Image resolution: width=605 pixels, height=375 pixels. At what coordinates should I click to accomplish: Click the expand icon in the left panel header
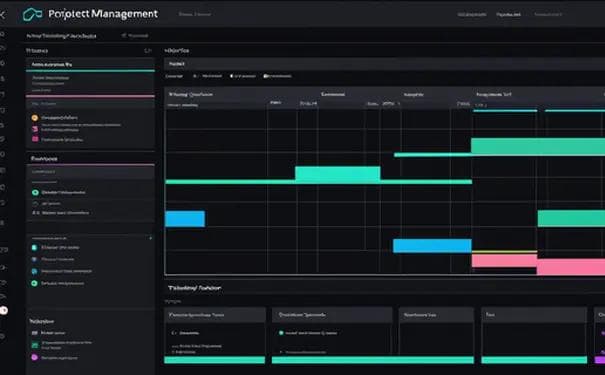tap(148, 51)
